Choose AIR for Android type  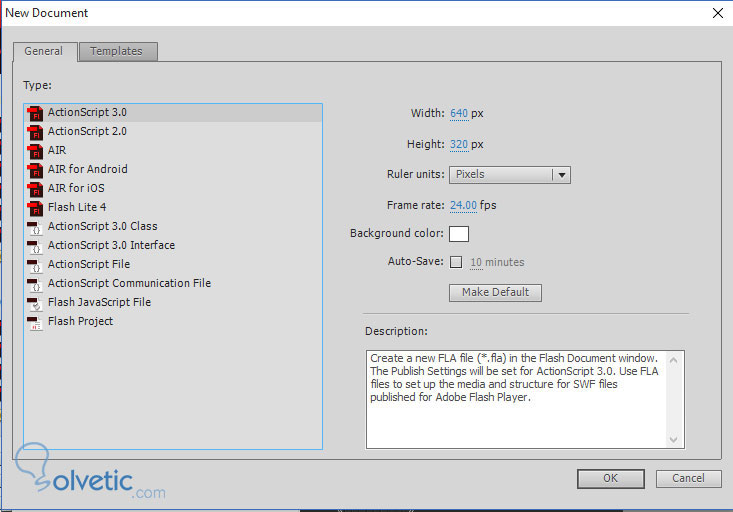[x=173, y=169]
